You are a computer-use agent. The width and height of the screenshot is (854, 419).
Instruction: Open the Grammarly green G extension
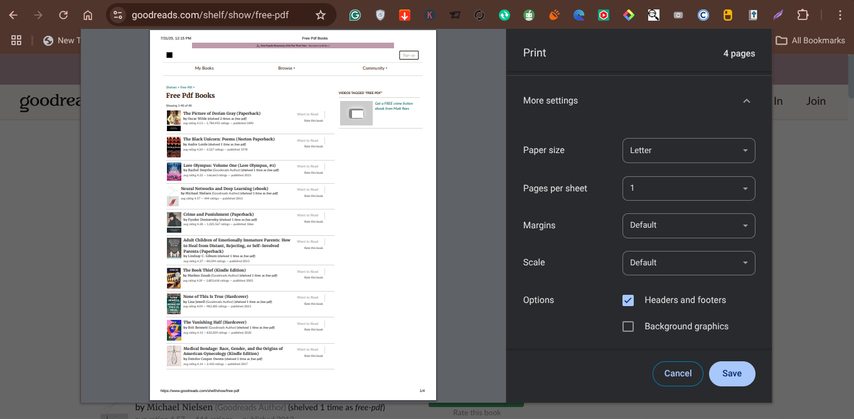point(355,15)
